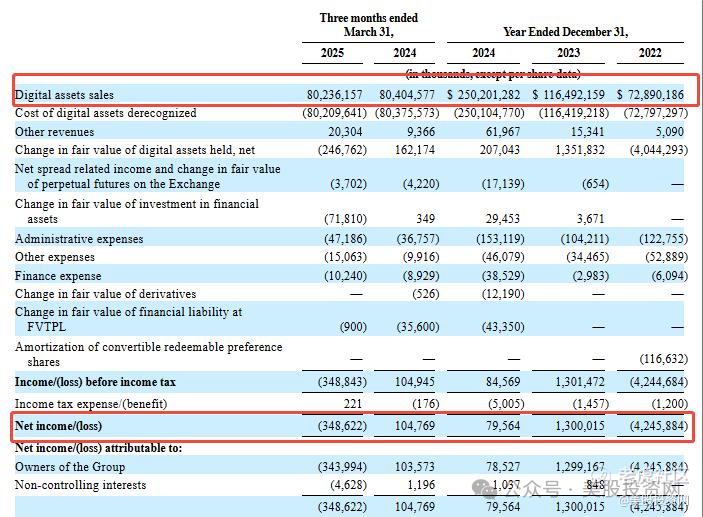Click 'Income/(loss) before income tax' label

pyautogui.click(x=95, y=382)
